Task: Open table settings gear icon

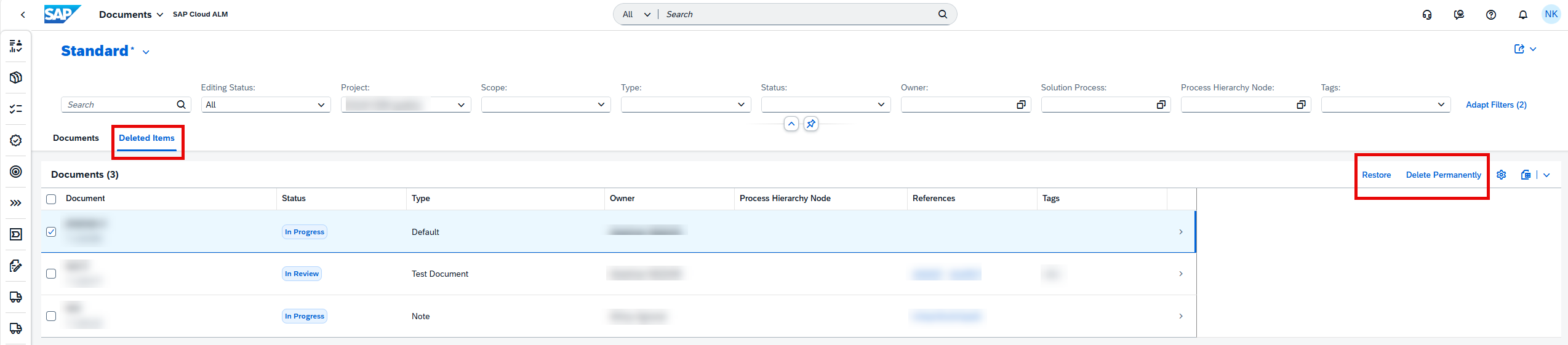Action: 1501,175
